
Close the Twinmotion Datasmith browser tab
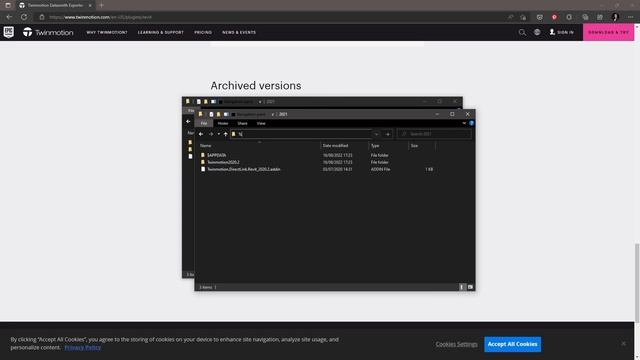click(90, 5)
